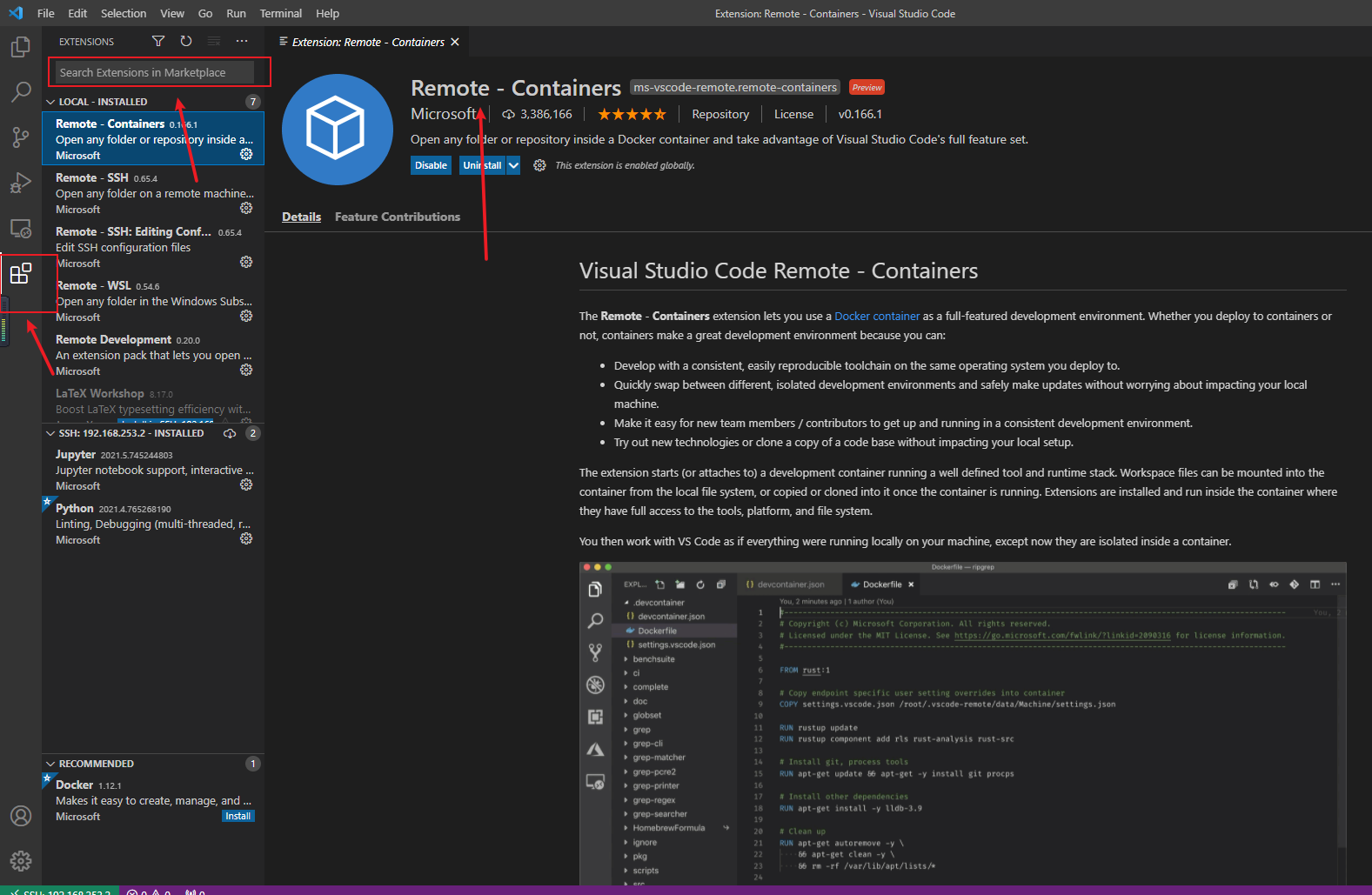
Task: Open the Remote Explorer view
Action: tap(21, 228)
